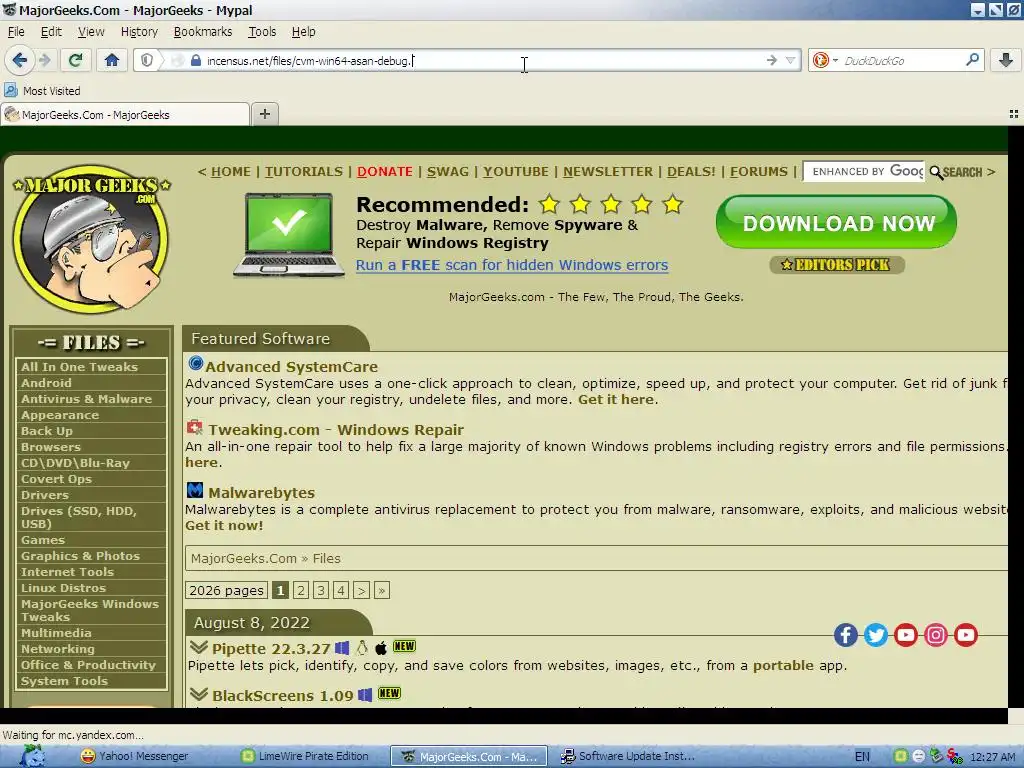Image resolution: width=1024 pixels, height=768 pixels.
Task: Click the laptop checkmark ad image
Action: tap(289, 235)
